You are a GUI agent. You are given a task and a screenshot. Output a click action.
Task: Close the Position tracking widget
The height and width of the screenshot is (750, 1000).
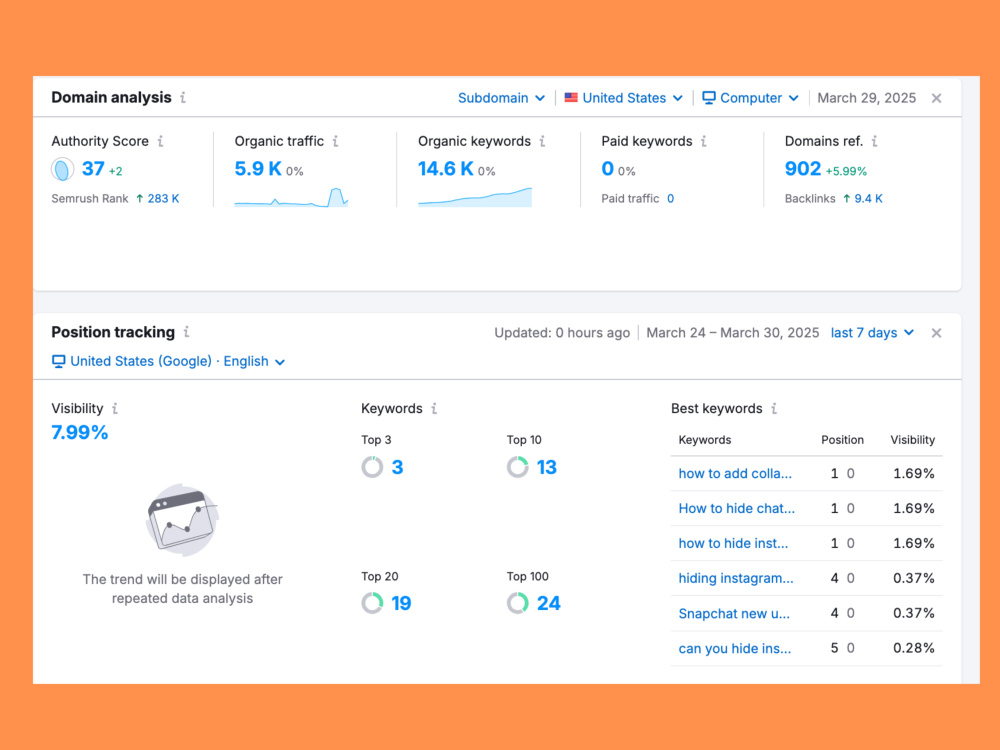[x=936, y=333]
